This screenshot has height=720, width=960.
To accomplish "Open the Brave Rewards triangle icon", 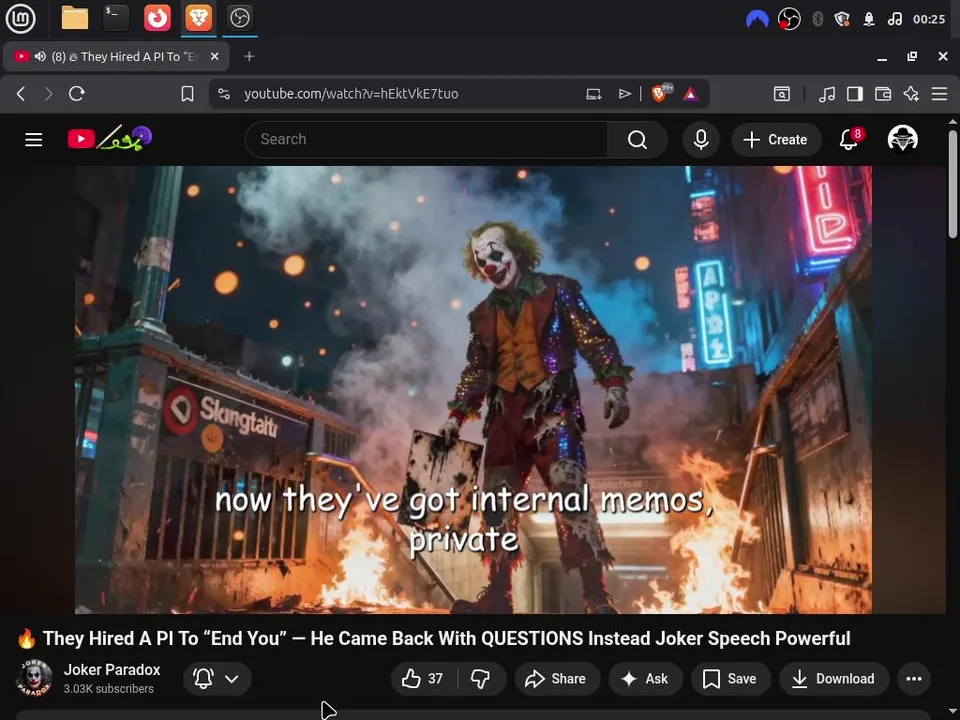I will tap(690, 94).
